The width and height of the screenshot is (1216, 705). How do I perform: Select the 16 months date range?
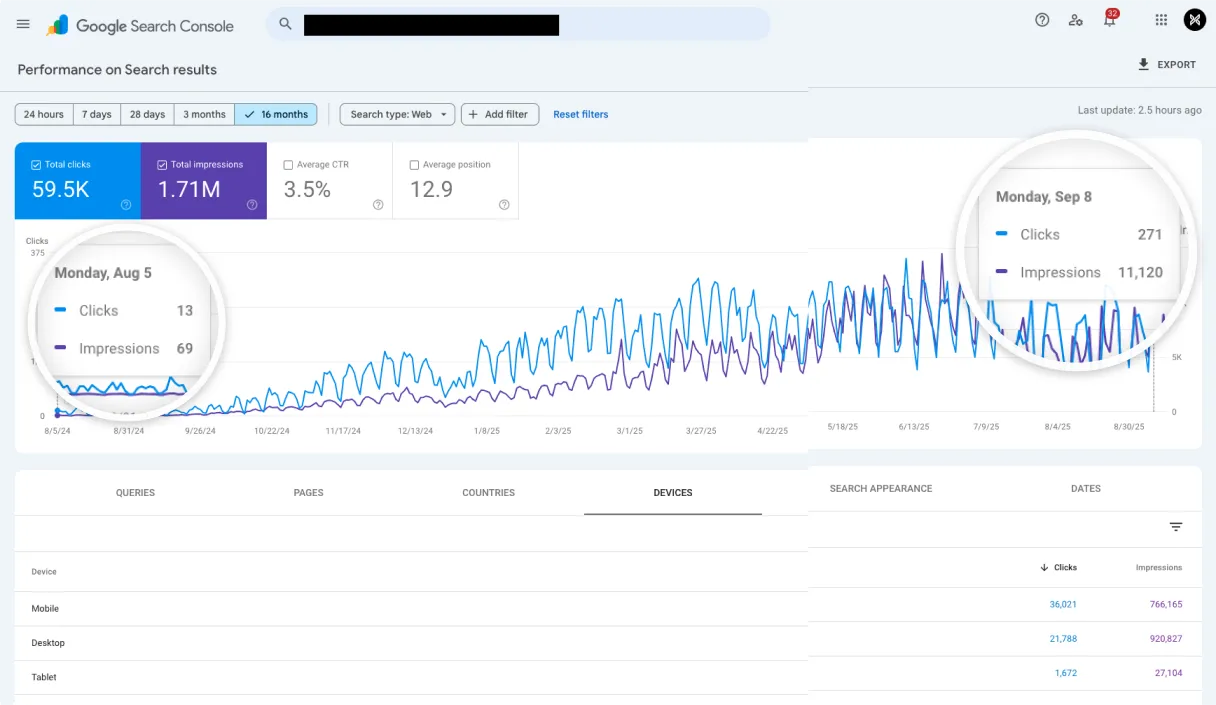pyautogui.click(x=276, y=114)
